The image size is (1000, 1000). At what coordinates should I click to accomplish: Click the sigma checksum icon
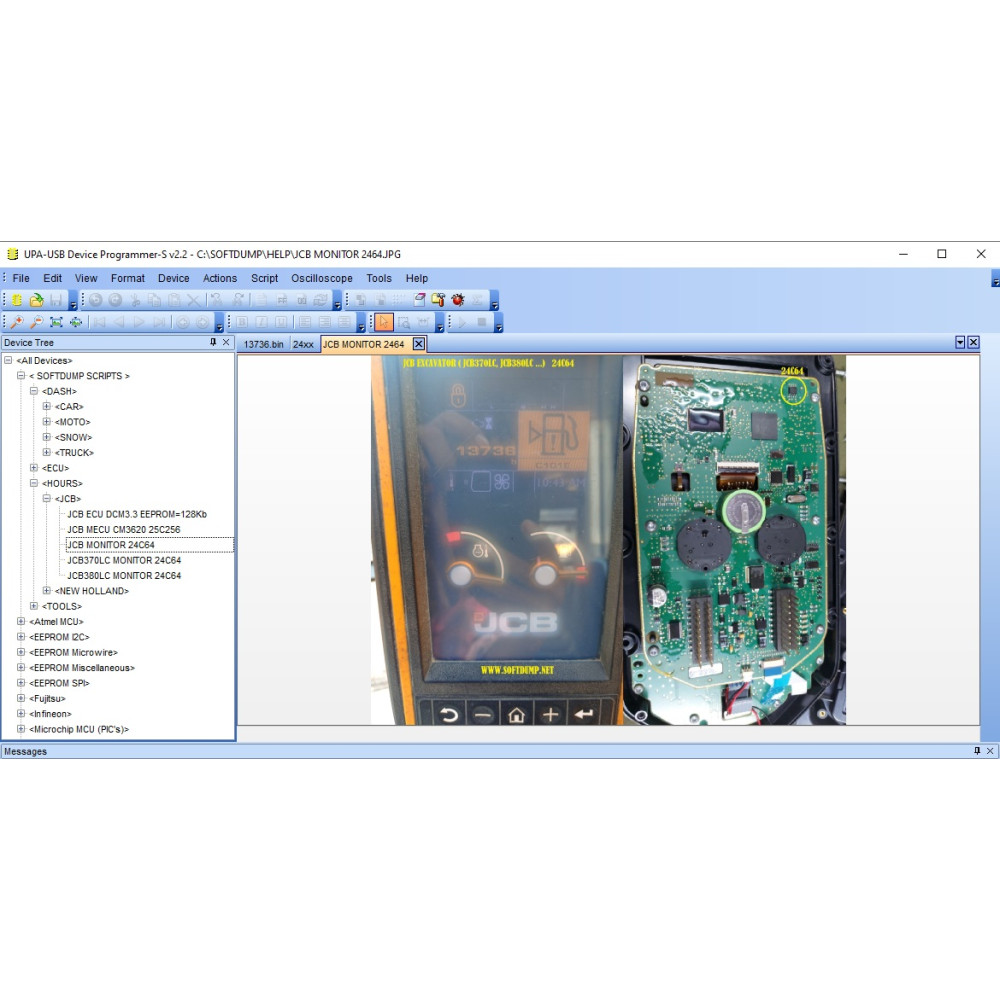click(477, 300)
